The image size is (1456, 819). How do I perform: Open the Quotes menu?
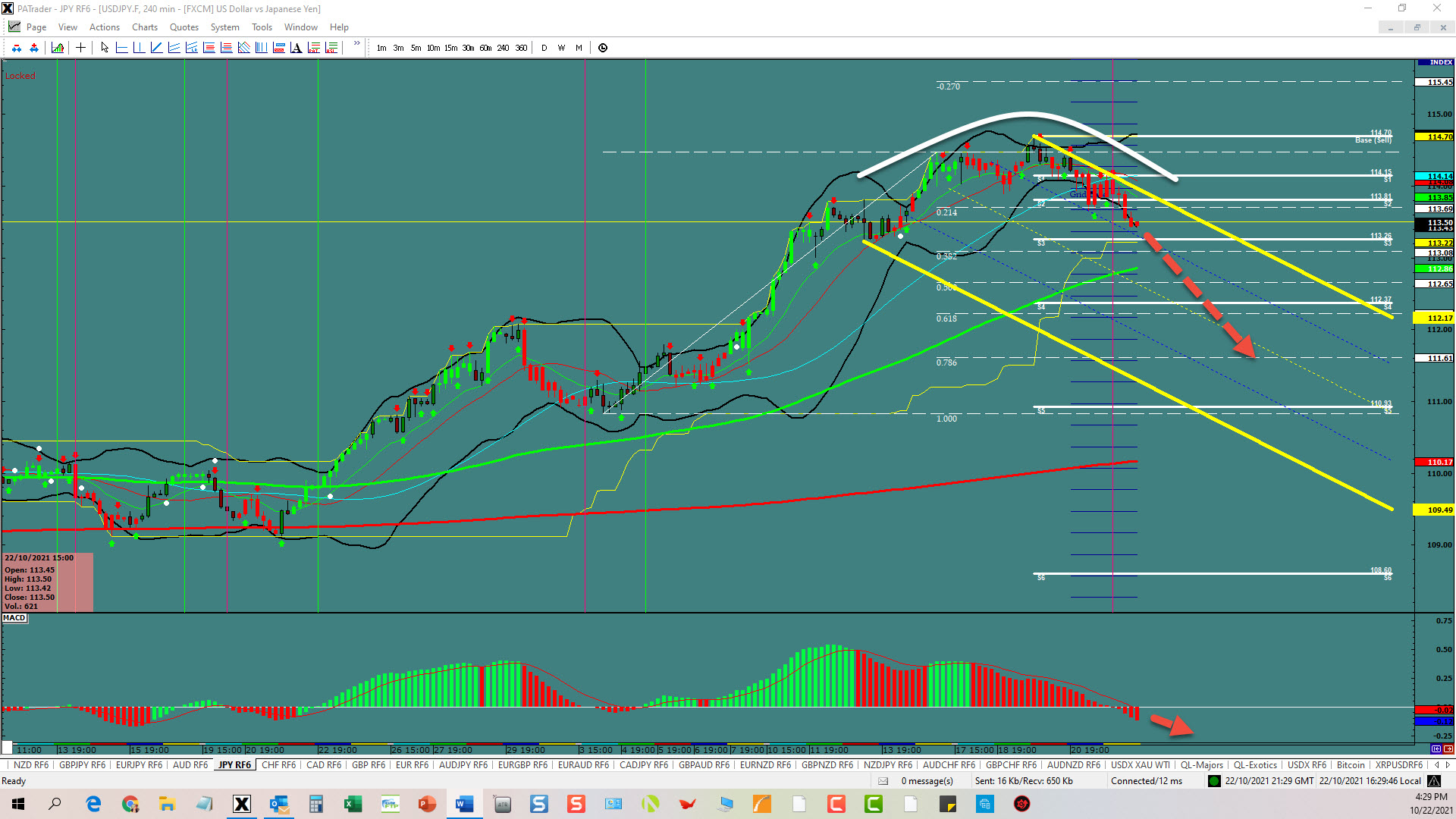pyautogui.click(x=184, y=27)
